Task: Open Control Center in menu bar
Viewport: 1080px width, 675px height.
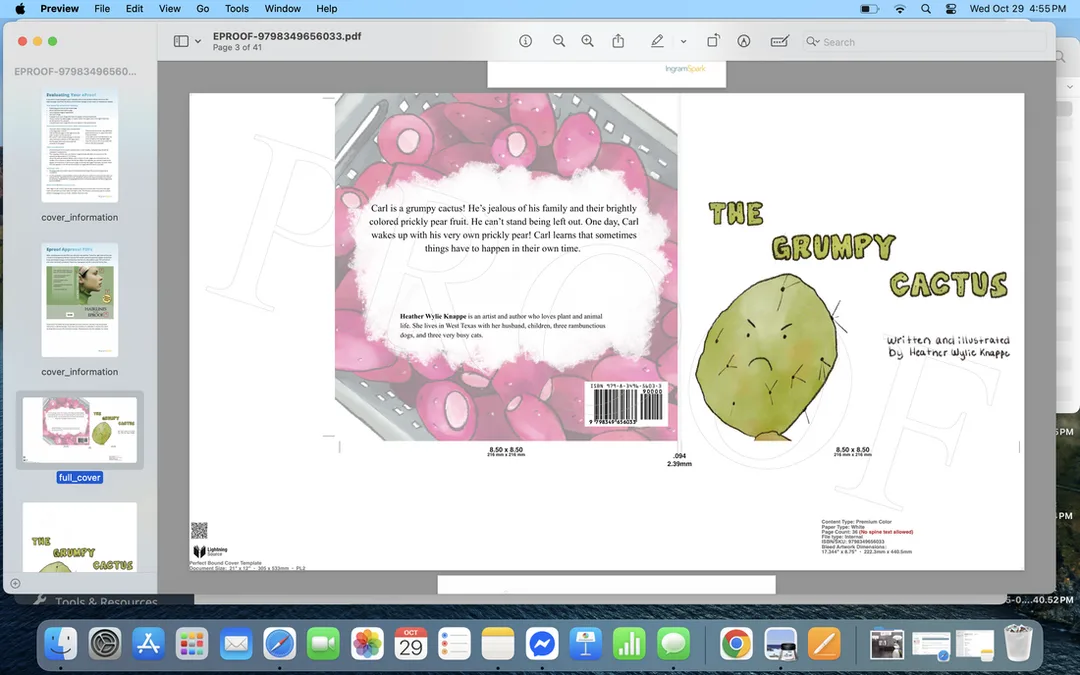Action: pyautogui.click(x=951, y=8)
